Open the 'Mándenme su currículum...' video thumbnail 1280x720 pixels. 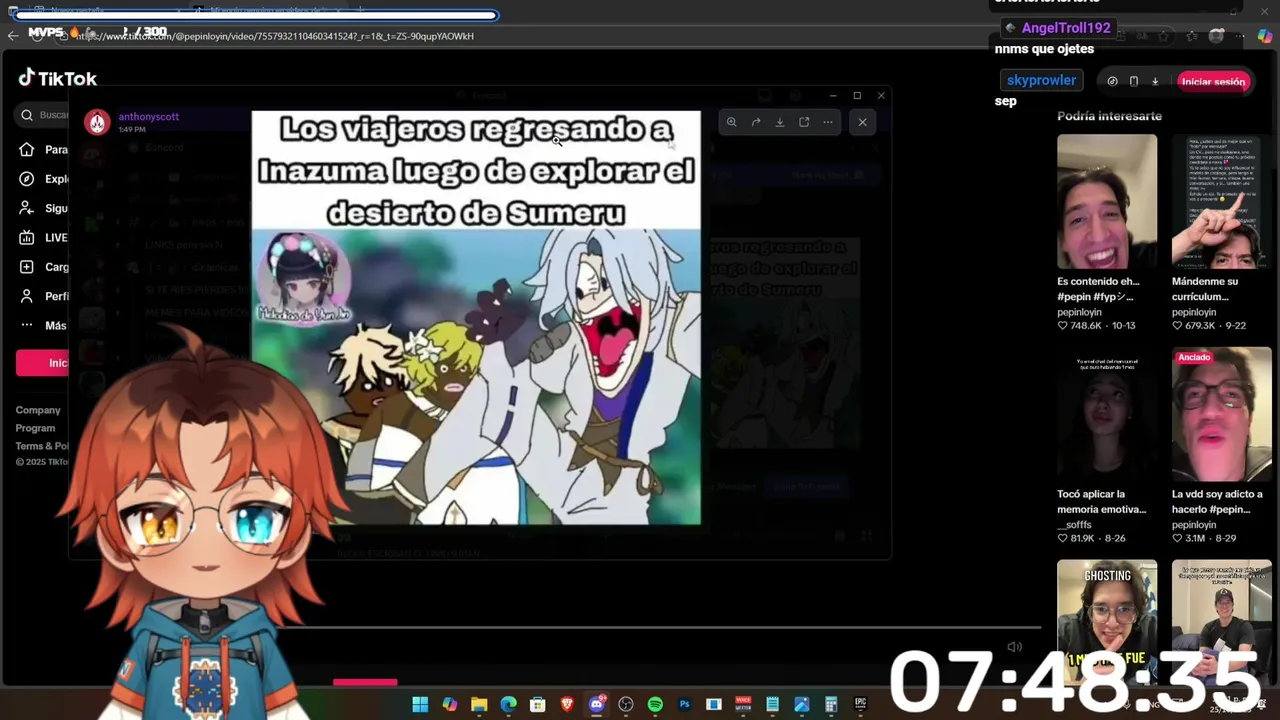1222,201
